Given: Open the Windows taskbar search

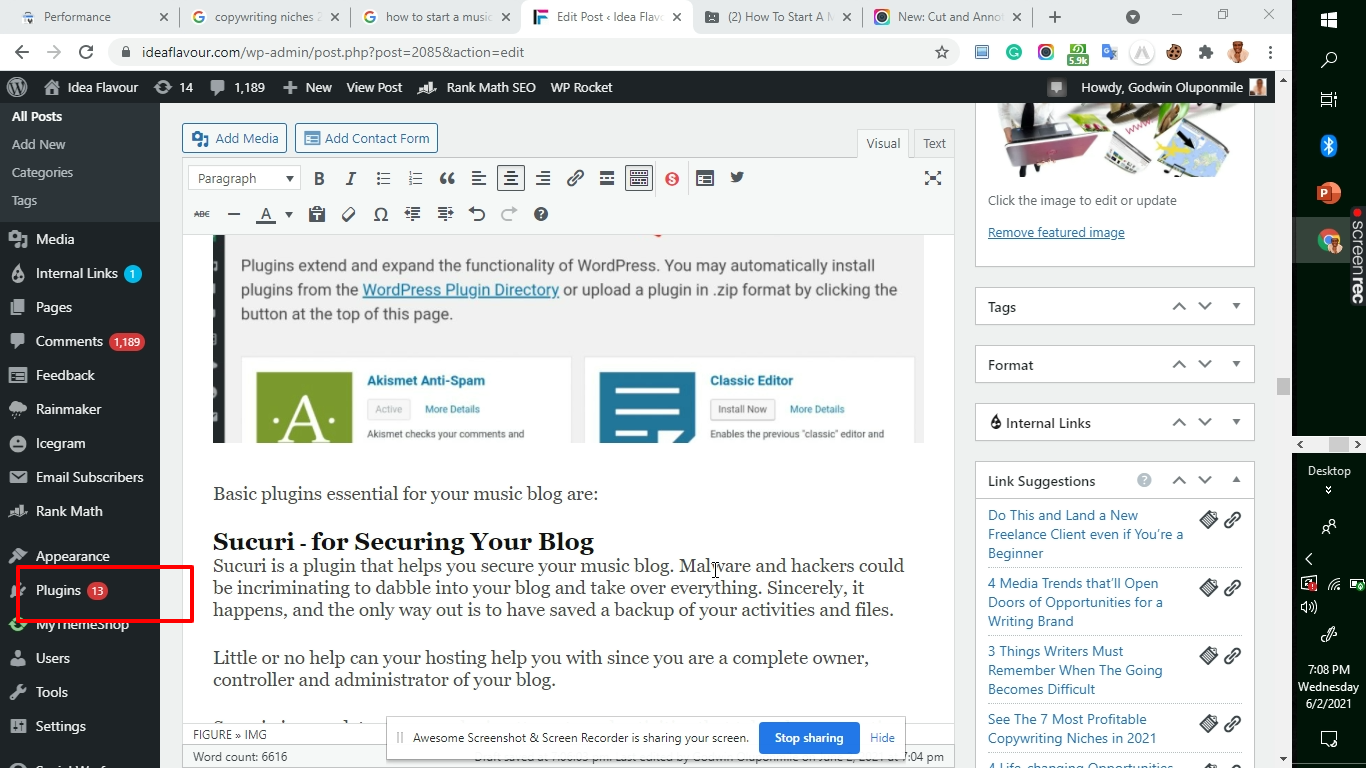Looking at the screenshot, I should pyautogui.click(x=1329, y=60).
